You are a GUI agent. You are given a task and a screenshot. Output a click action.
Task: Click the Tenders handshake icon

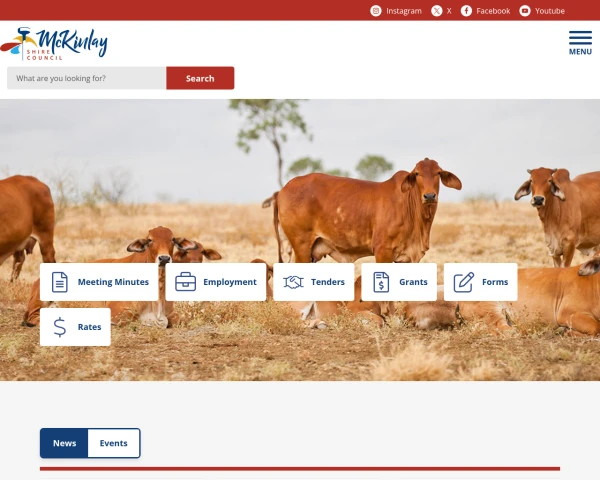point(293,282)
